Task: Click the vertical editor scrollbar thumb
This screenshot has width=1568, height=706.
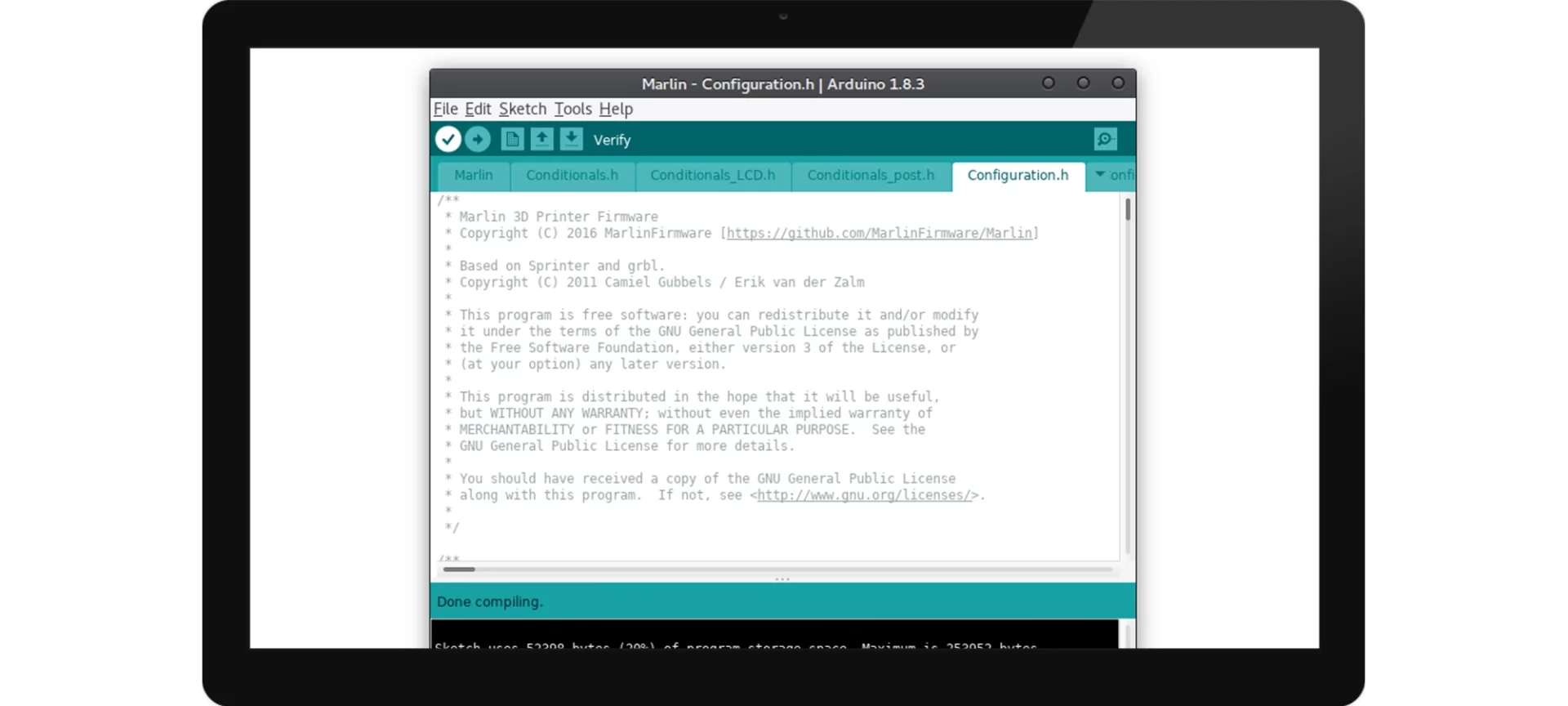Action: tap(1128, 209)
